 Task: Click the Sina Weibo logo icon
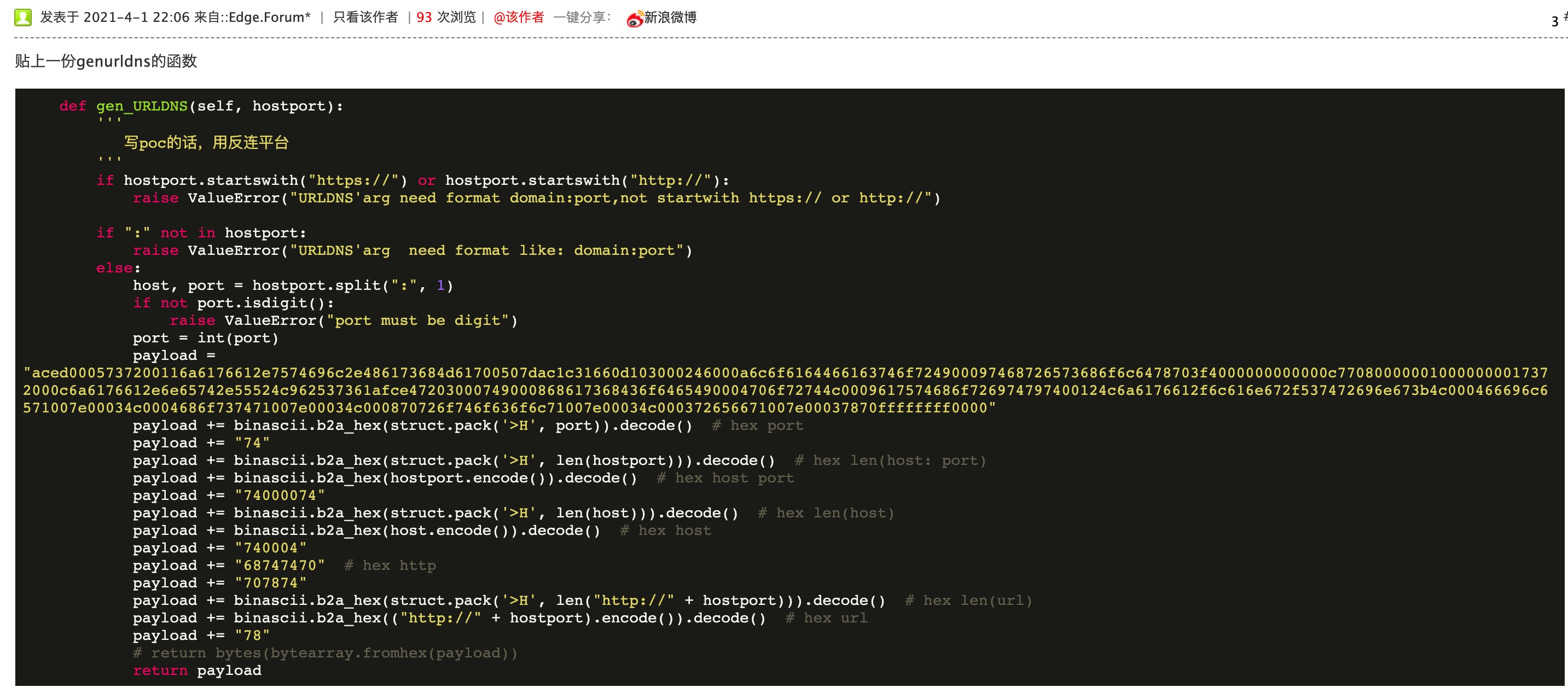click(634, 19)
